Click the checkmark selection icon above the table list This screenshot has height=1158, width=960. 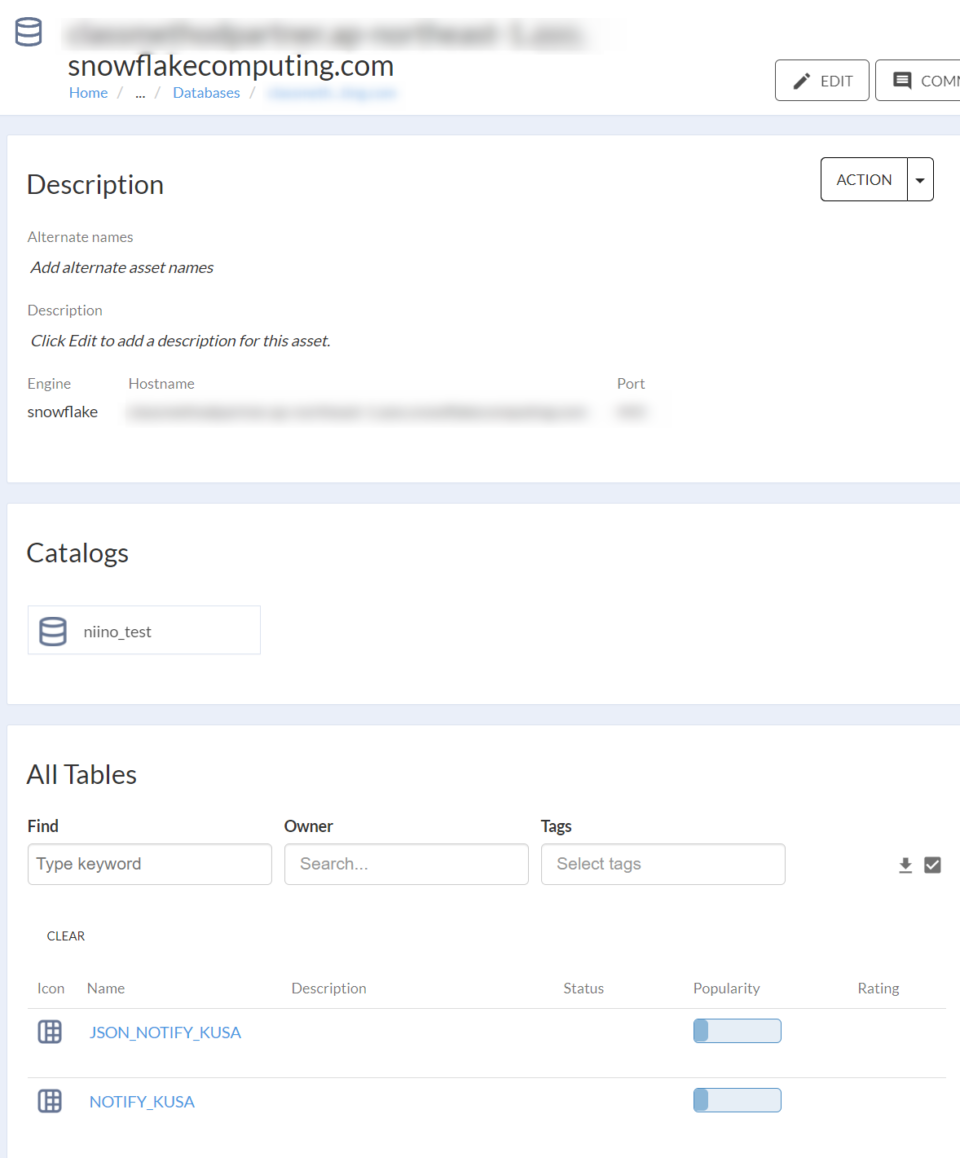(x=932, y=864)
